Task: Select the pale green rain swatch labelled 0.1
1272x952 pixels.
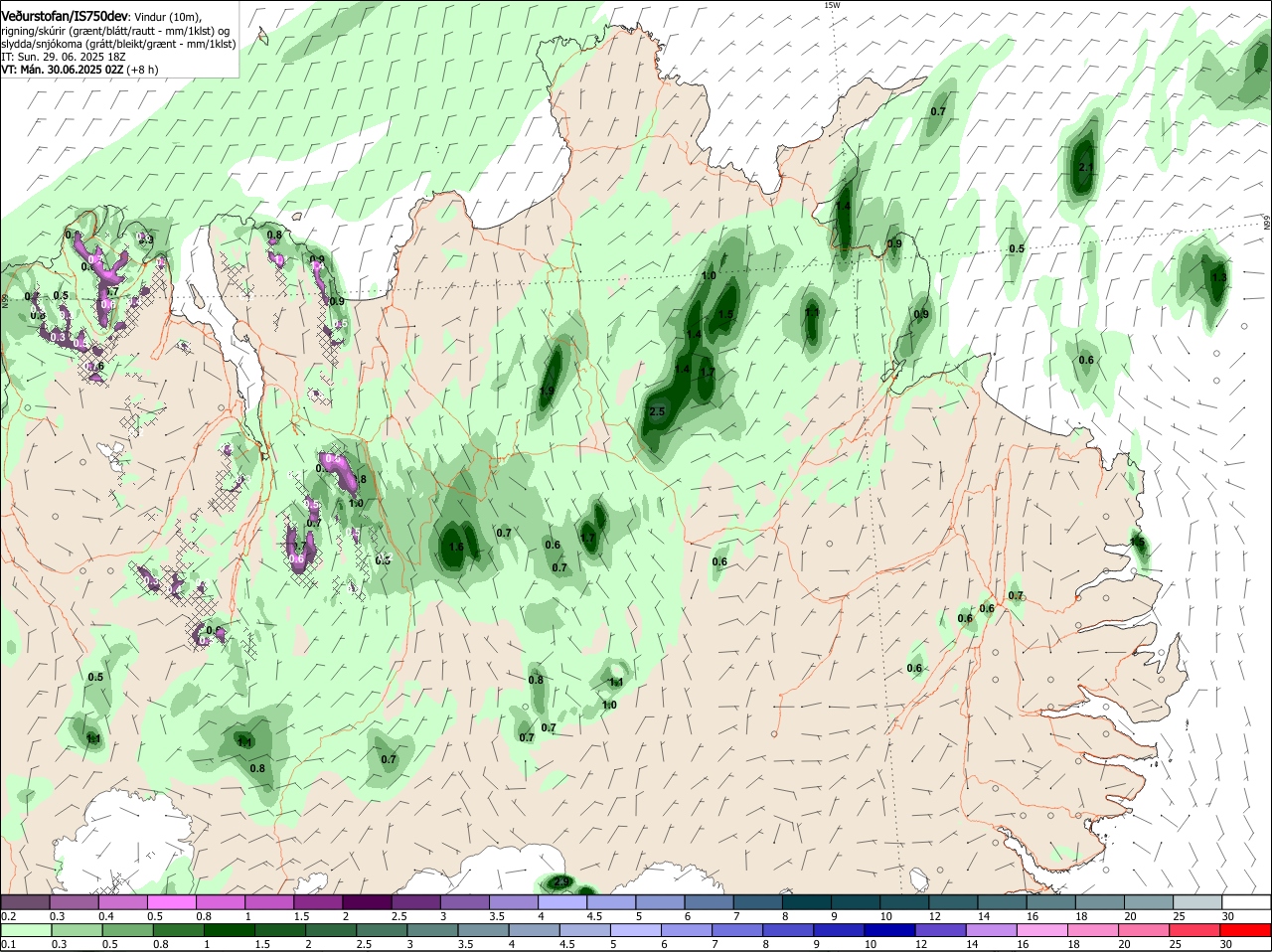Action: point(28,930)
